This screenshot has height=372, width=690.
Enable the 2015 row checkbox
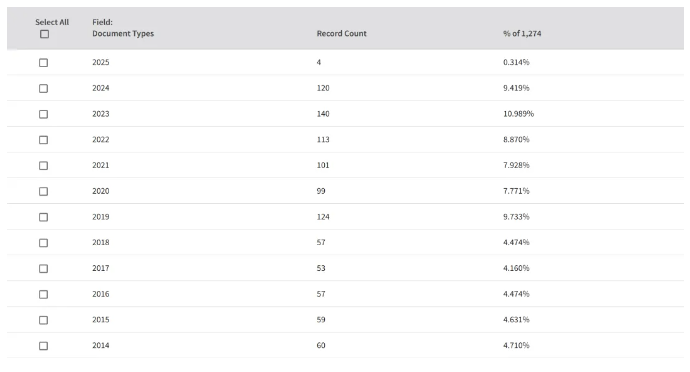pos(43,320)
